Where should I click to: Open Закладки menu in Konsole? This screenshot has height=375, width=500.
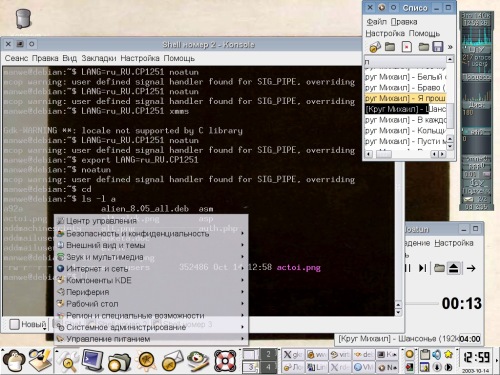99,58
